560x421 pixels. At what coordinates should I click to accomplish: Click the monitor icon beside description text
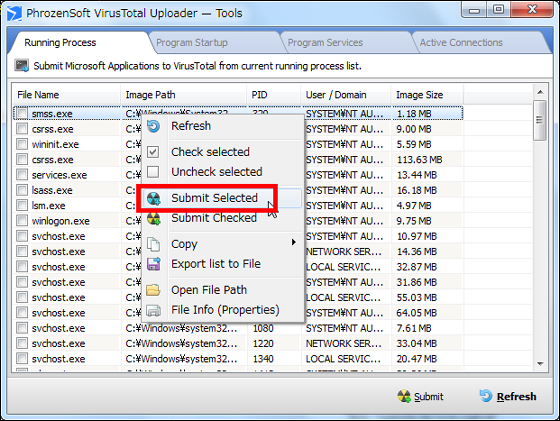pos(21,66)
